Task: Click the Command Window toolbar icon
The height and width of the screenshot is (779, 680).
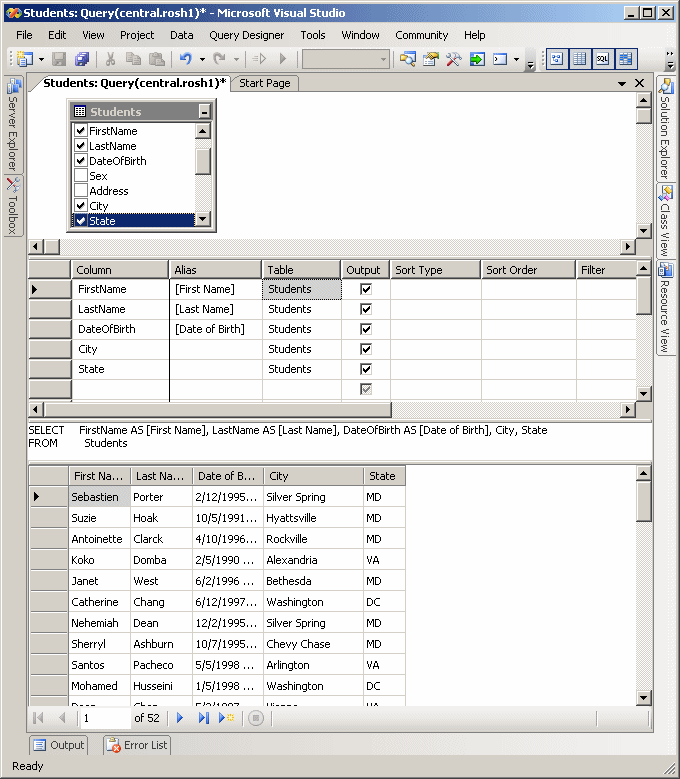Action: pyautogui.click(x=500, y=59)
